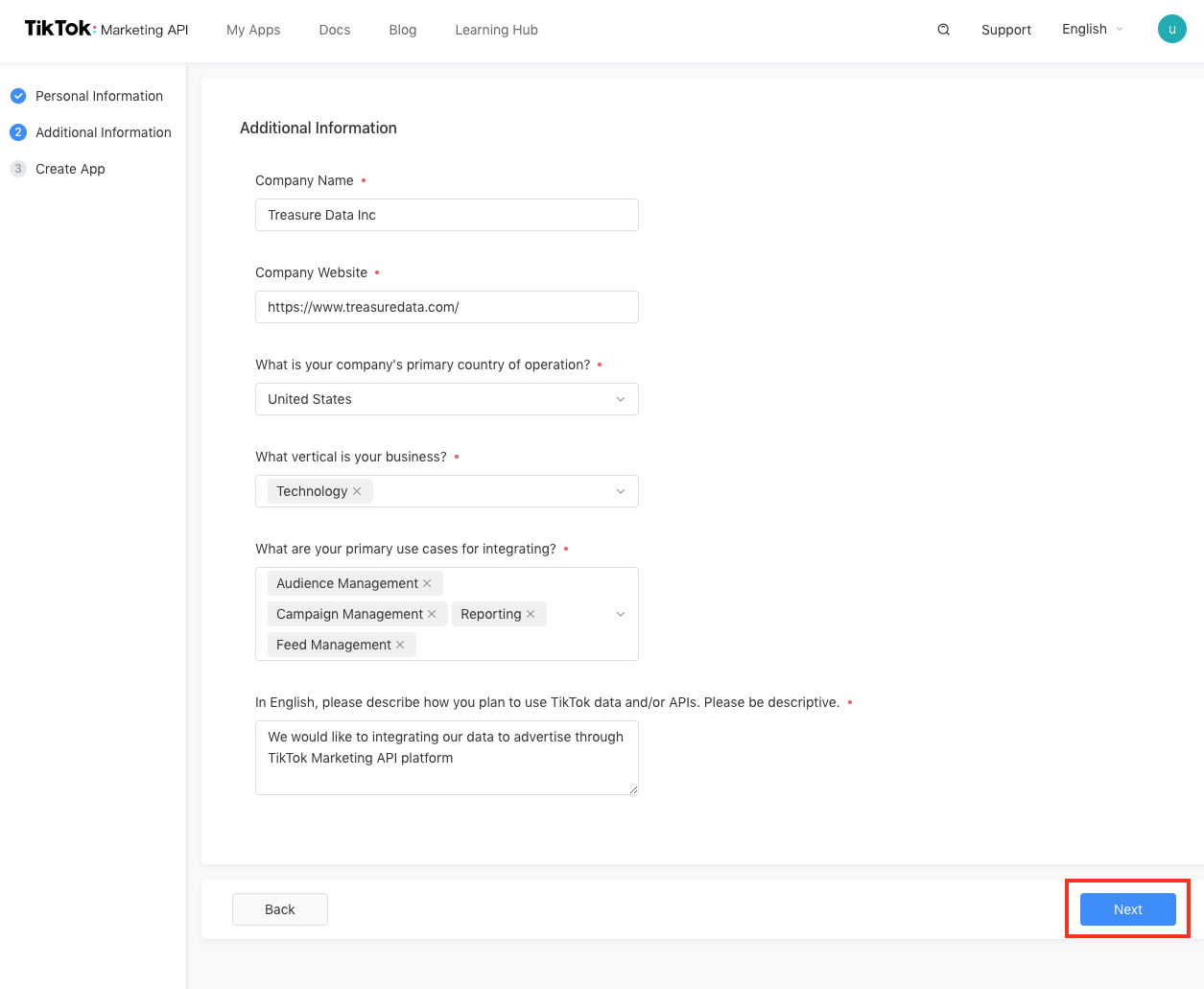This screenshot has width=1204, height=989.
Task: Click the search magnifier icon
Action: click(x=944, y=30)
